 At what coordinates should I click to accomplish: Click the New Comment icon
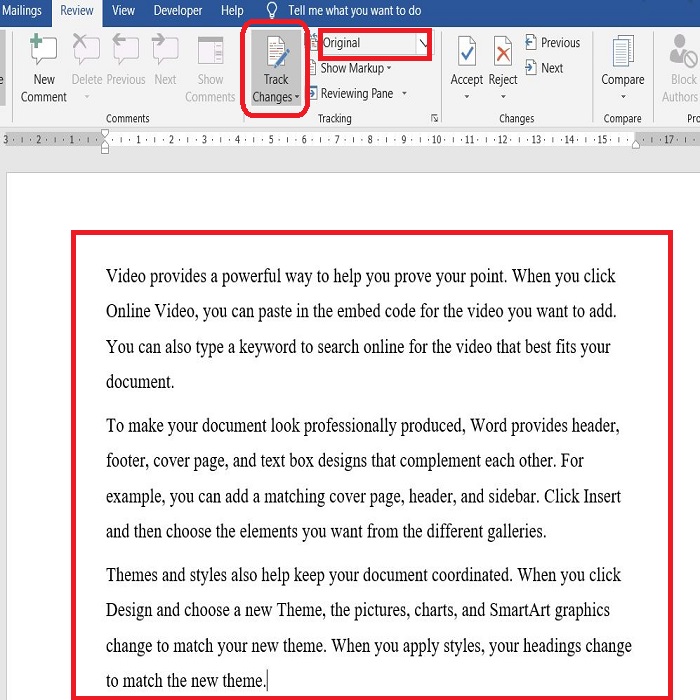(x=43, y=50)
